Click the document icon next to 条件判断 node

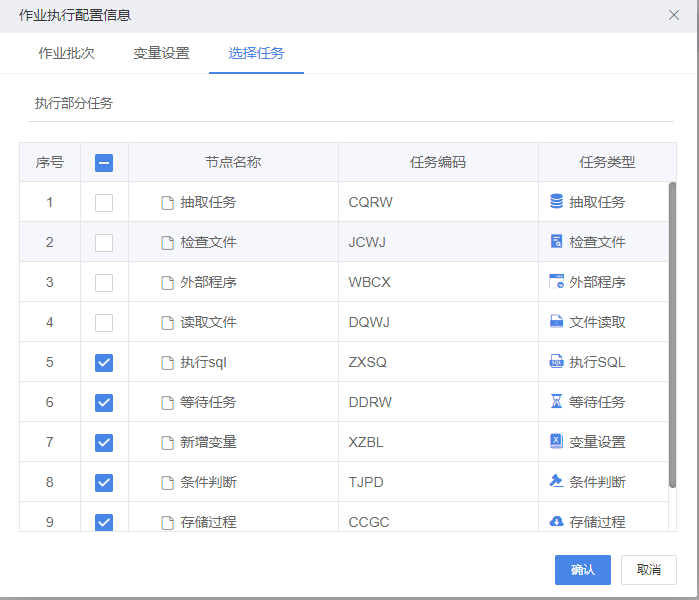tap(168, 483)
